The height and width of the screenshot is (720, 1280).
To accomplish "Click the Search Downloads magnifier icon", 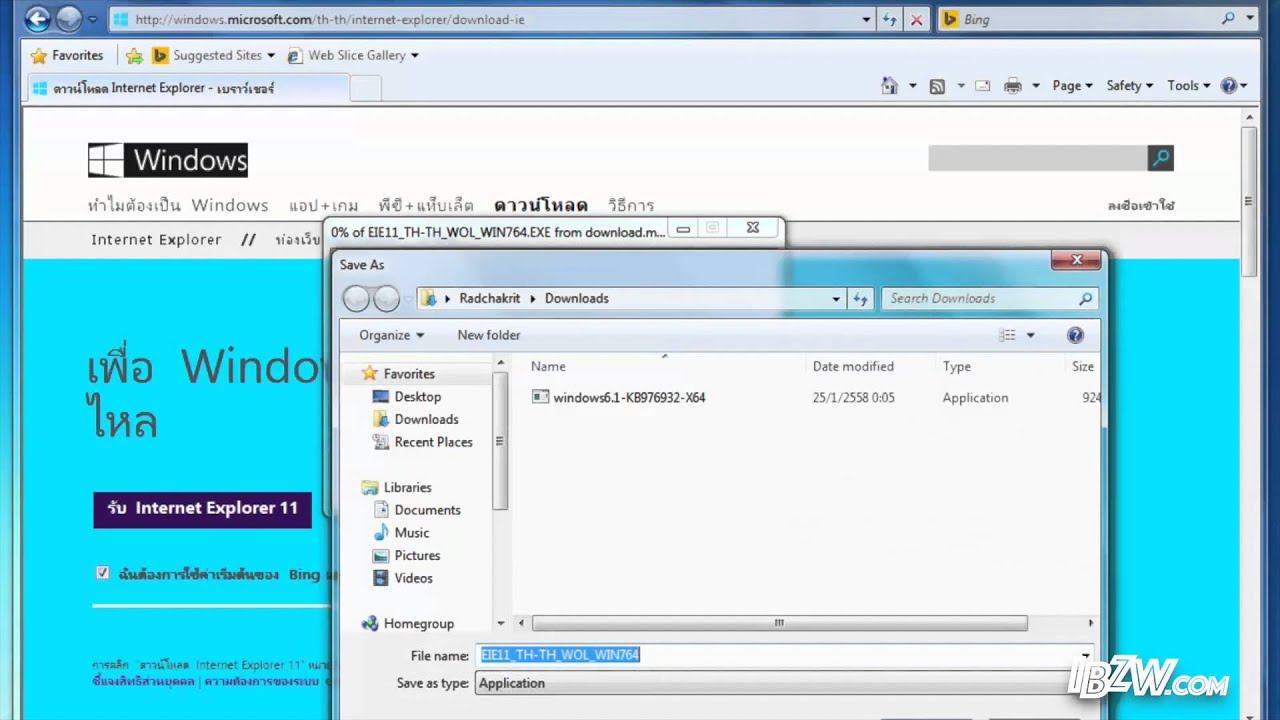I will [x=1085, y=298].
